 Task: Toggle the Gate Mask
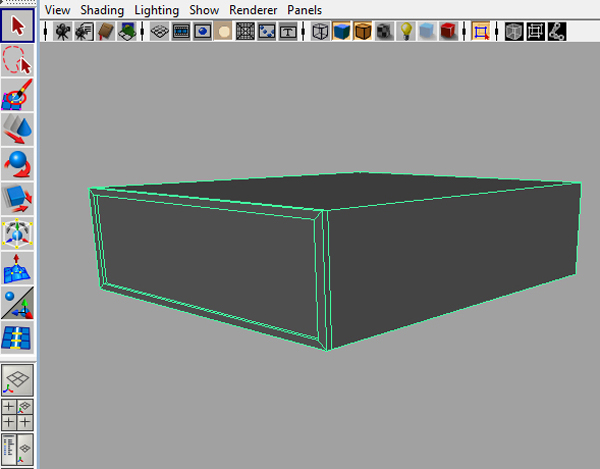224,31
